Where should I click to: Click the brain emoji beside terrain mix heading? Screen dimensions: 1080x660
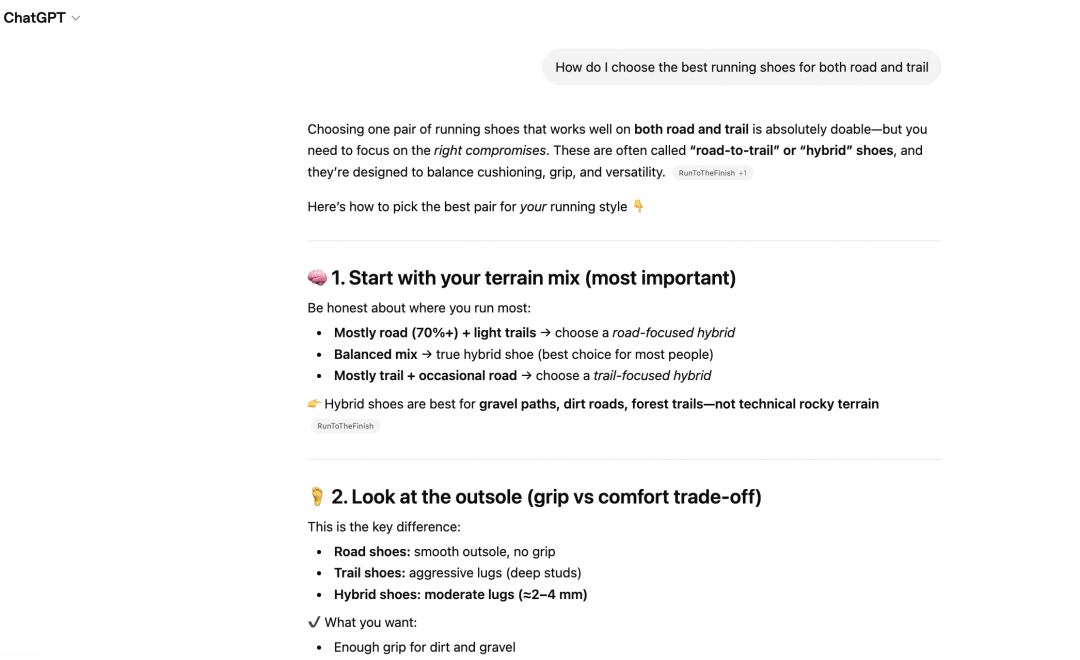pos(317,278)
